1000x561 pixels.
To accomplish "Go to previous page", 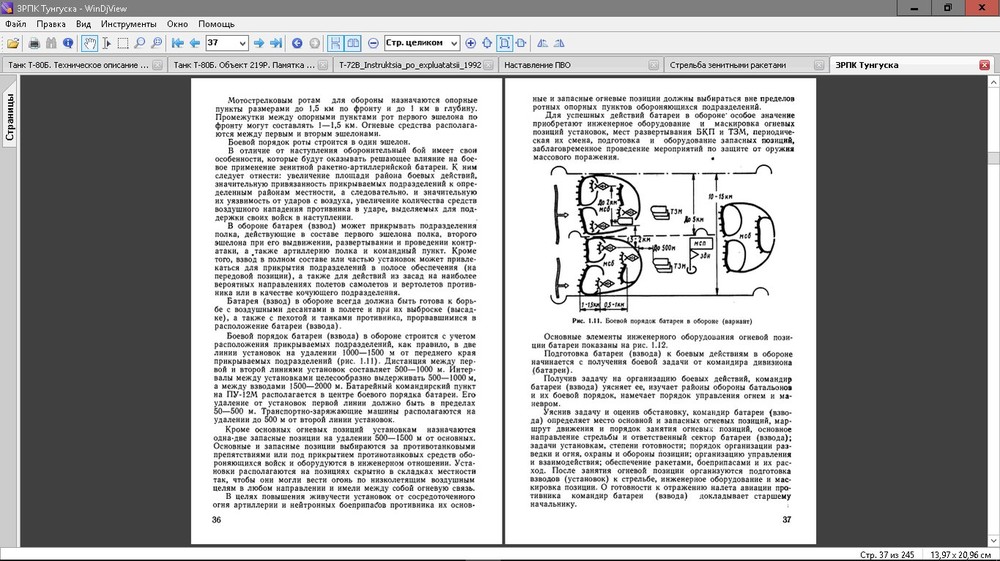I will click(x=195, y=43).
